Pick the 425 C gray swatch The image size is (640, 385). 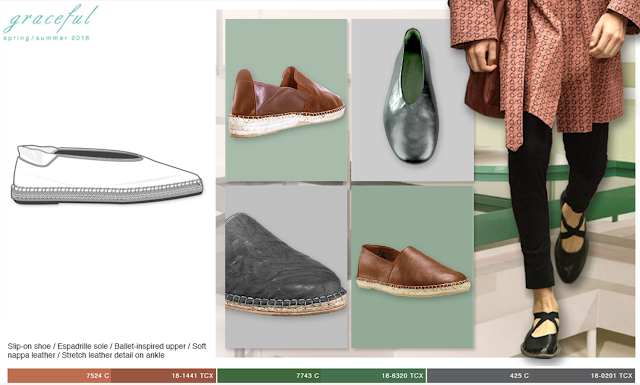[x=479, y=376]
